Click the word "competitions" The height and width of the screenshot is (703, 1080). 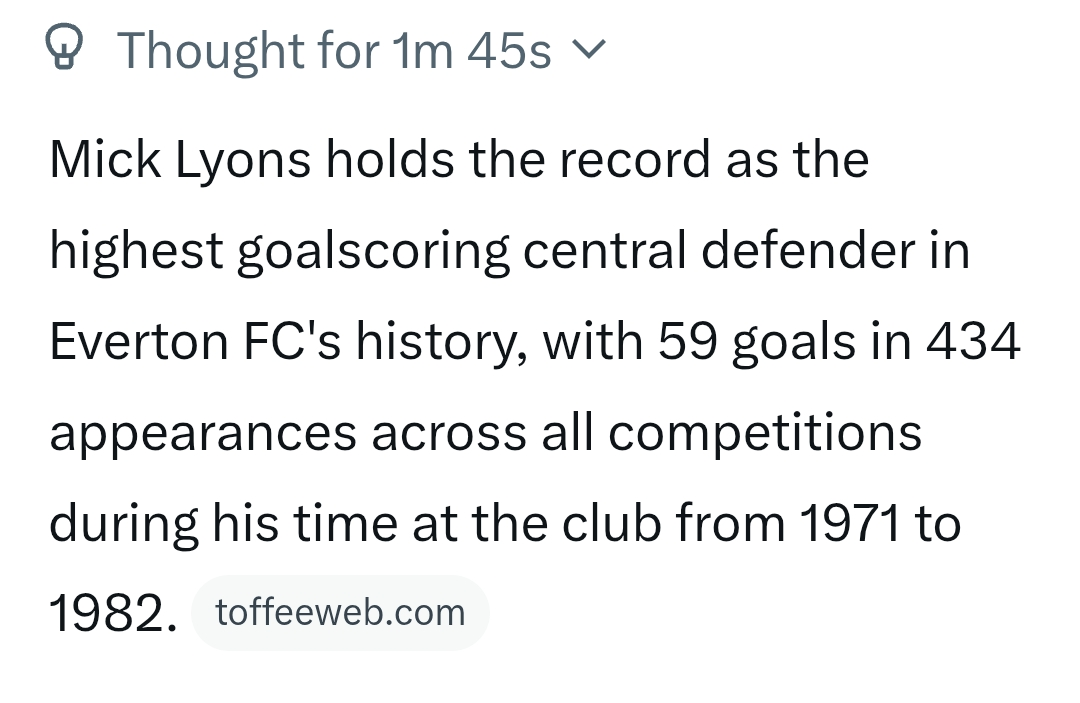tap(764, 433)
